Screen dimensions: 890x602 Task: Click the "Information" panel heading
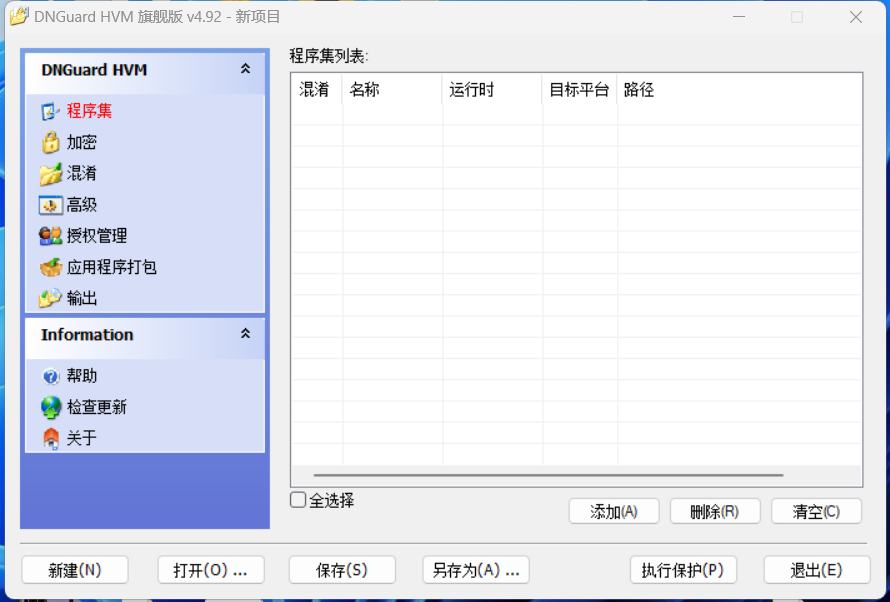(87, 335)
